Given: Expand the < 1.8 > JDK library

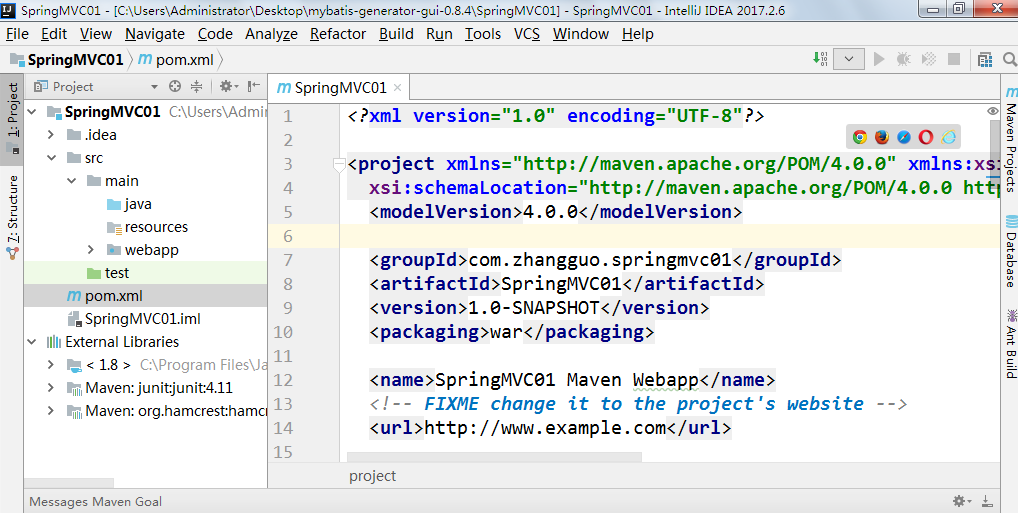Looking at the screenshot, I should pos(51,365).
